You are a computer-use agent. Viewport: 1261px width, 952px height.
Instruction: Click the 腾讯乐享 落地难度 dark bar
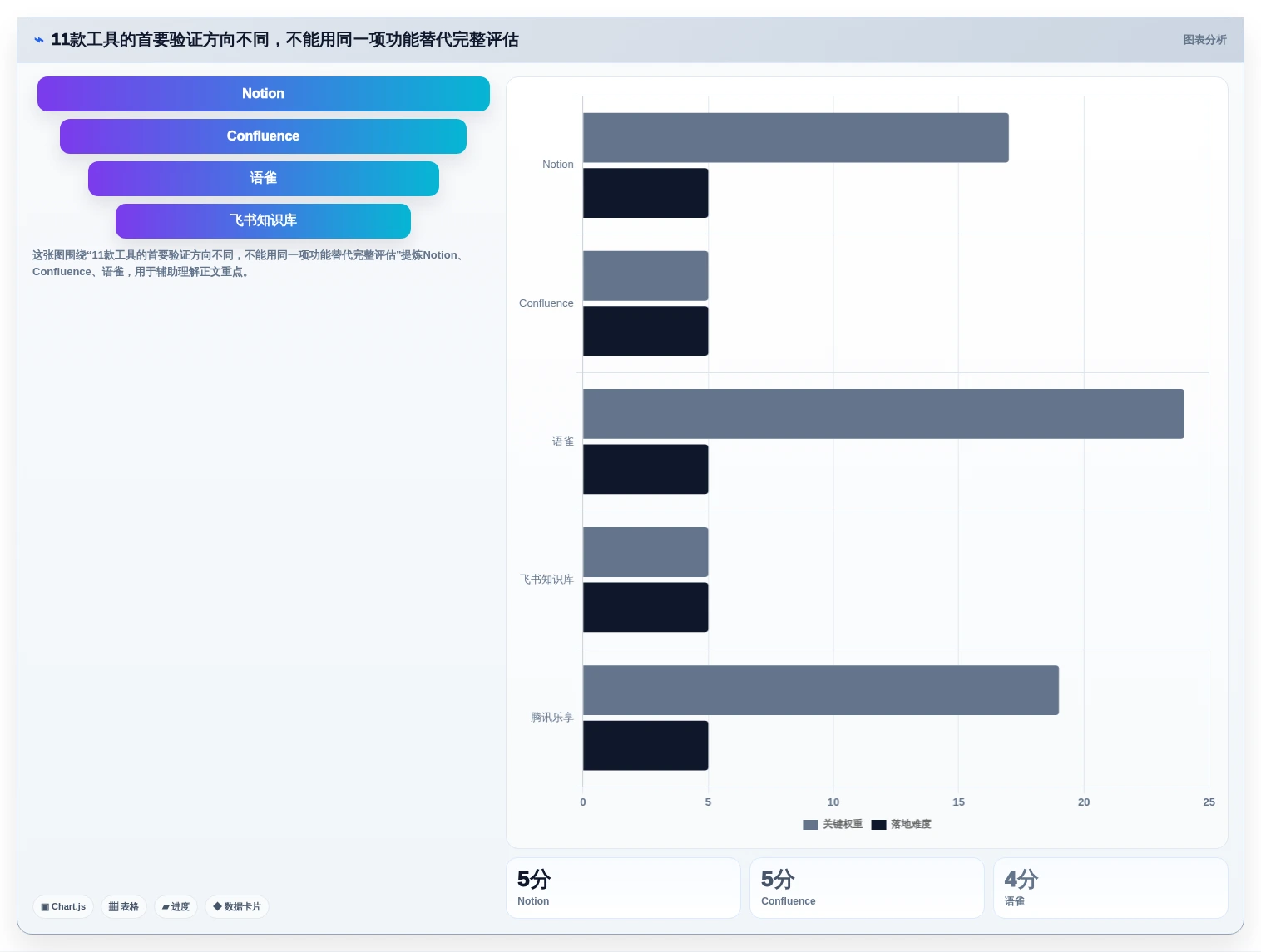click(x=645, y=746)
